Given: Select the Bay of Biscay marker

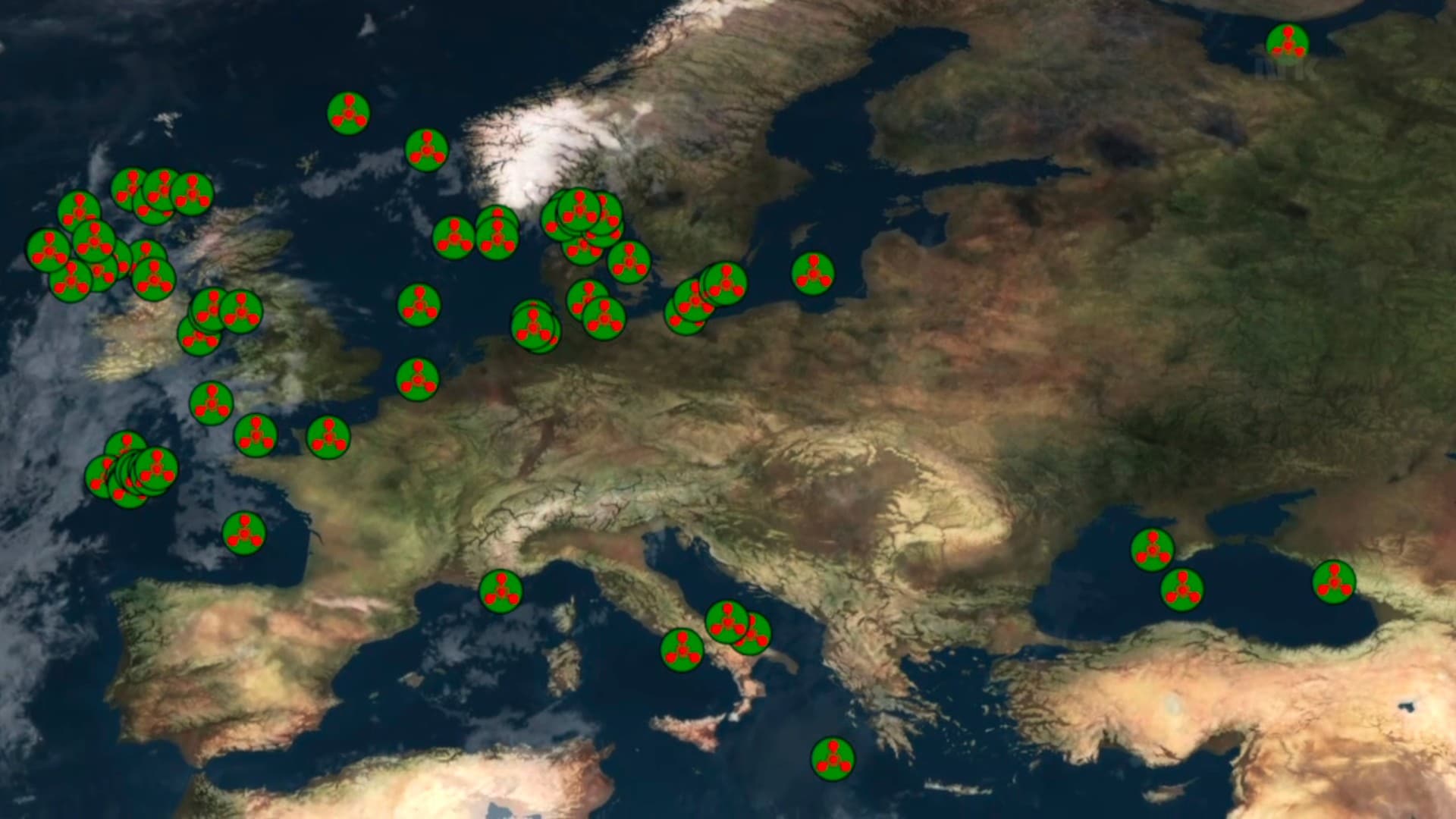Looking at the screenshot, I should click(x=244, y=533).
